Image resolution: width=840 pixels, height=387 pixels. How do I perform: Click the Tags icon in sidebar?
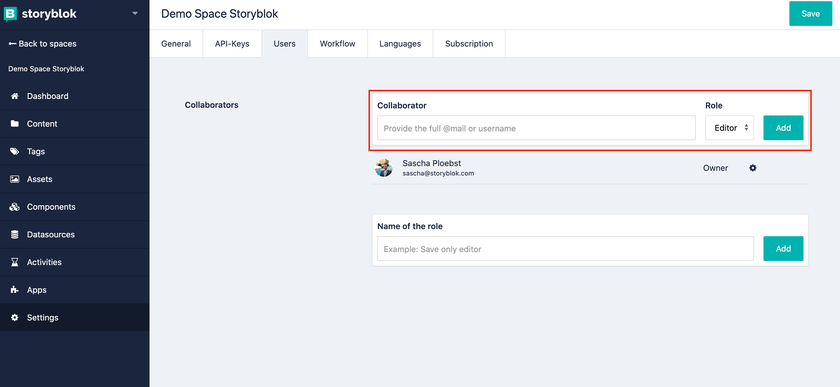click(x=14, y=152)
